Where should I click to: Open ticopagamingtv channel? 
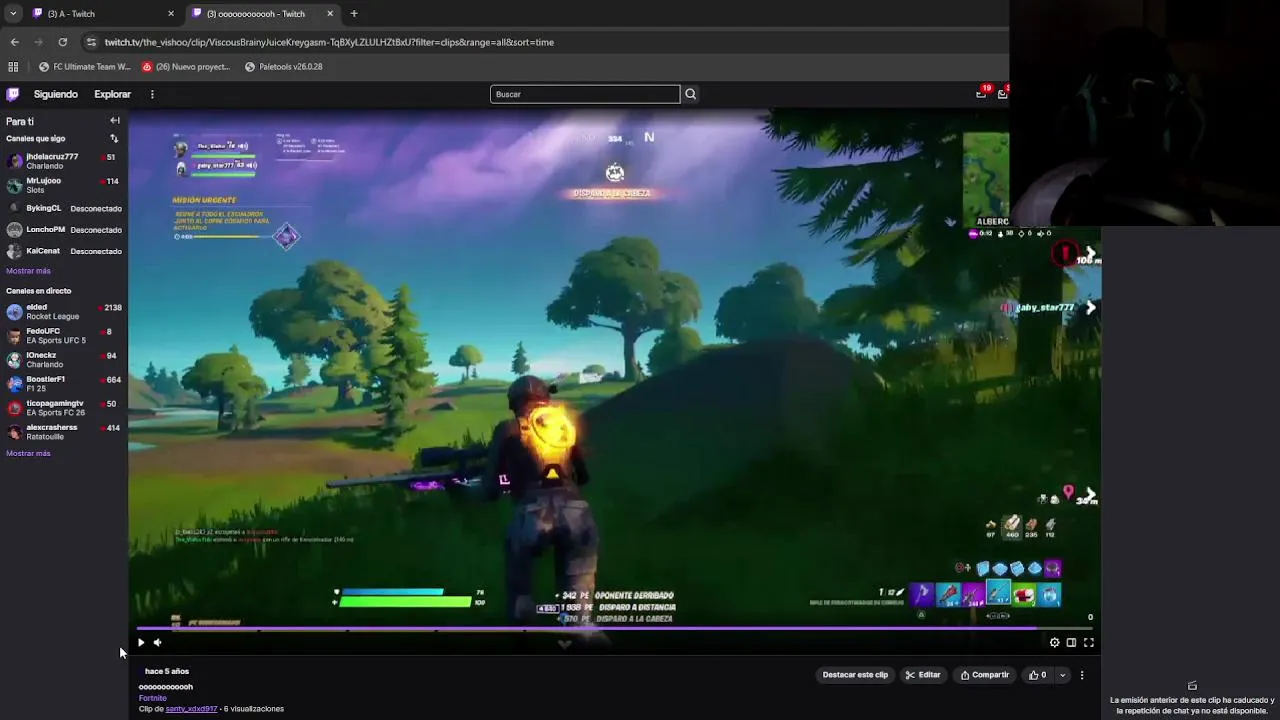pyautogui.click(x=64, y=408)
